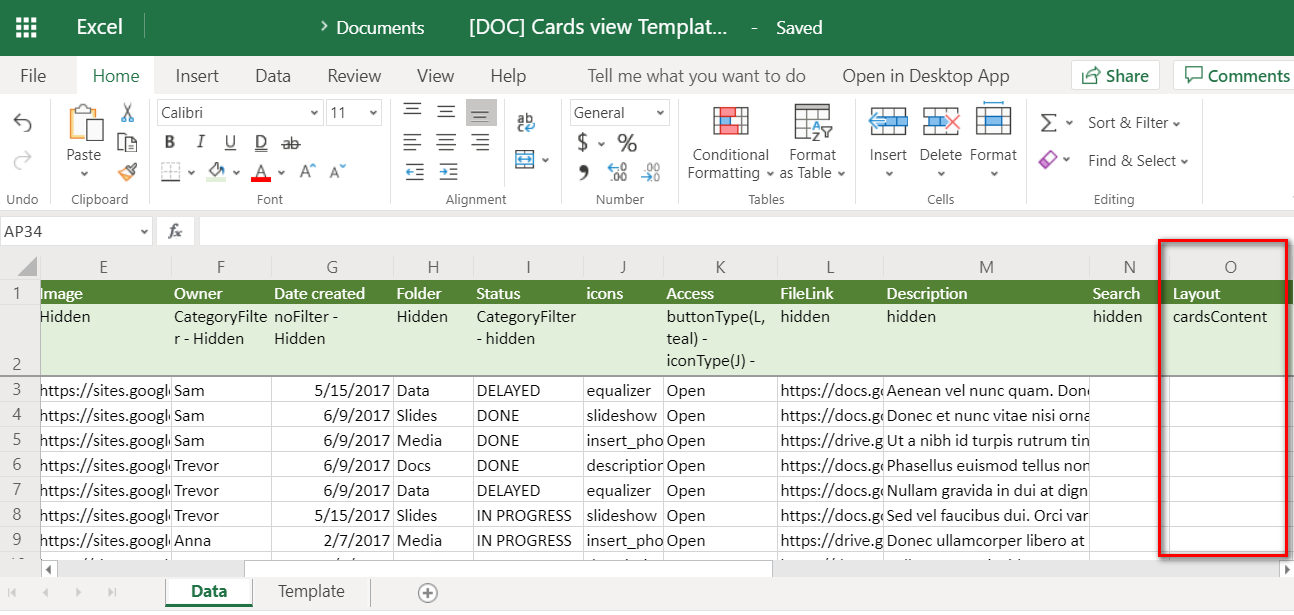Toggle Align Left for cell text
The height and width of the screenshot is (615, 1294).
point(412,143)
